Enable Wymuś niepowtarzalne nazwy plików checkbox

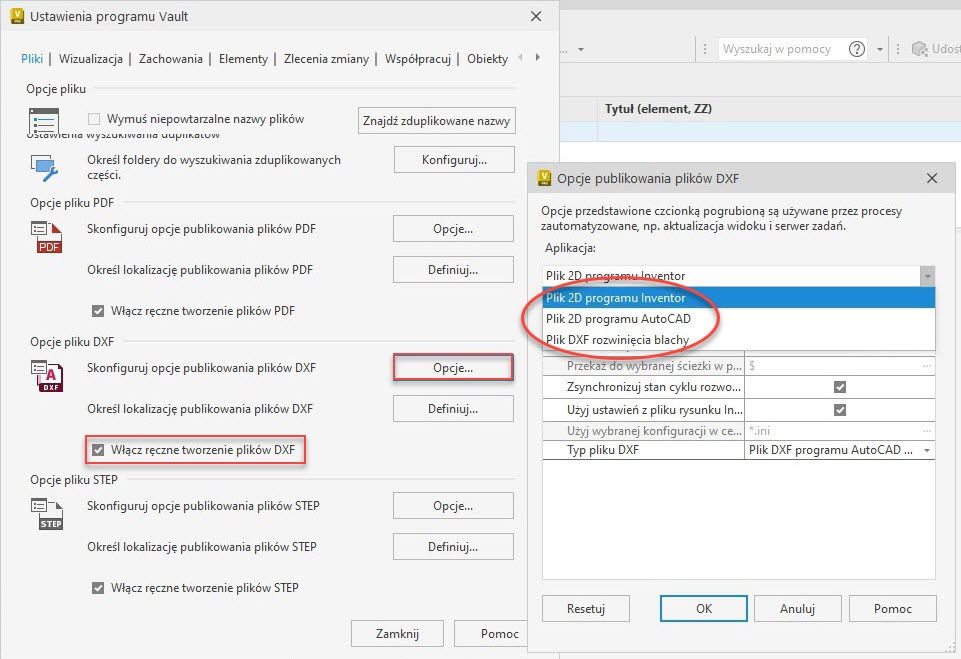click(x=94, y=119)
